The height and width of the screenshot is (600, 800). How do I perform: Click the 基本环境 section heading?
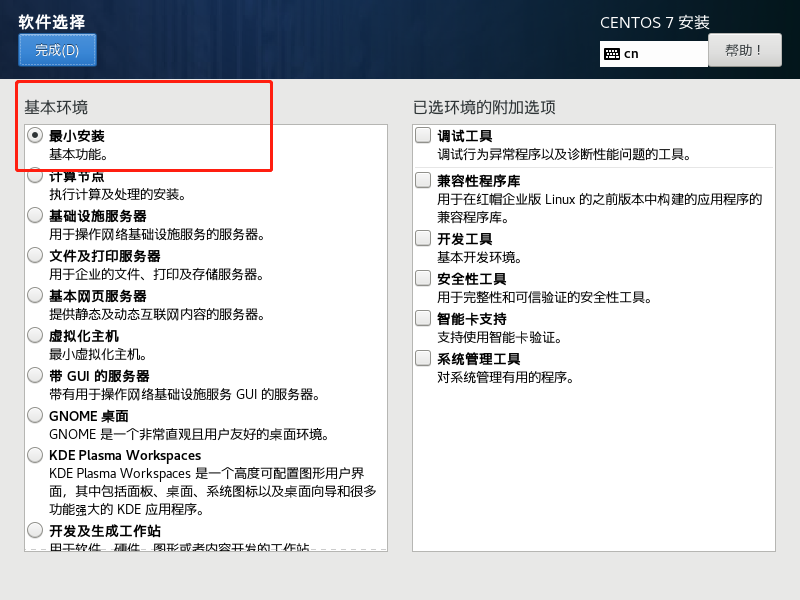56,107
